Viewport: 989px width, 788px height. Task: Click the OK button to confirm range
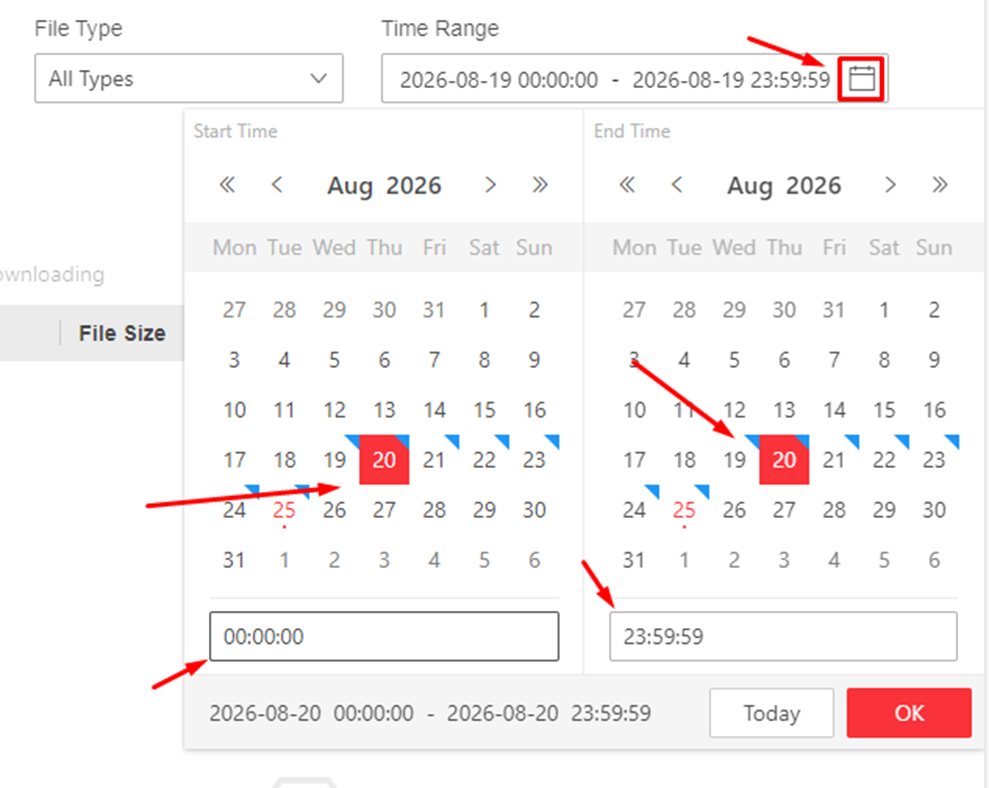[909, 713]
